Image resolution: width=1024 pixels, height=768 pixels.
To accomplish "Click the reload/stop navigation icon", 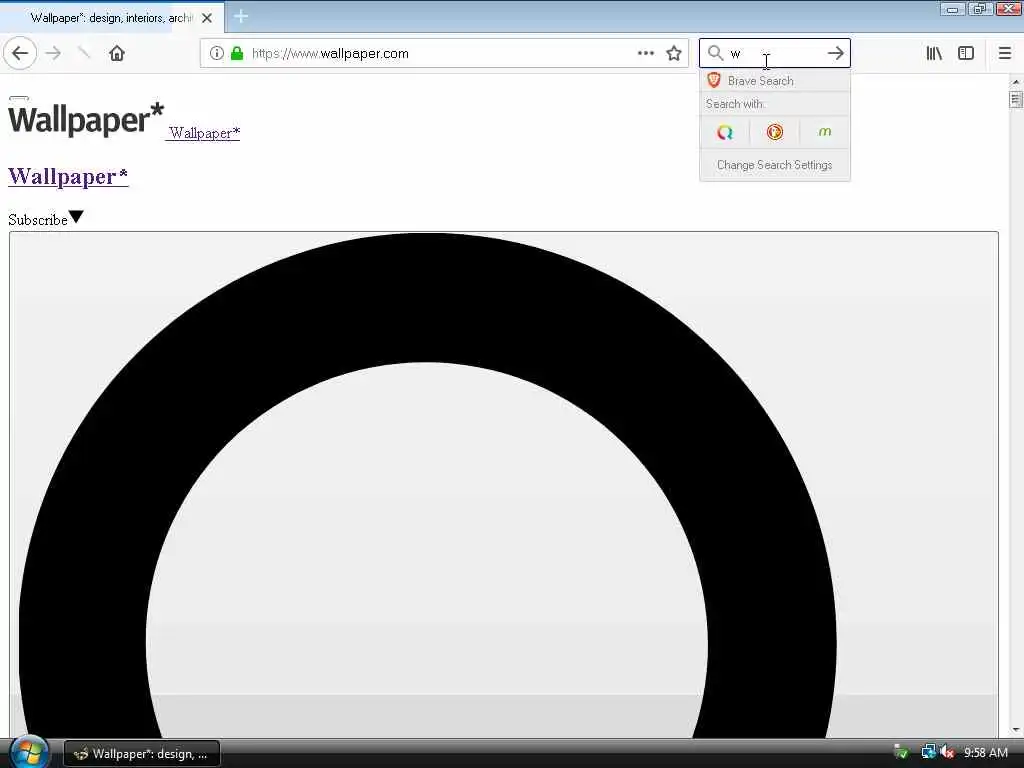I will (x=84, y=54).
